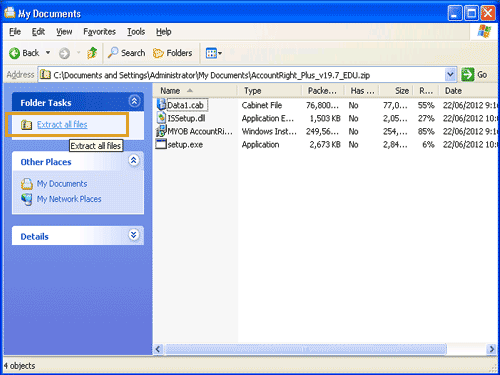Click the zip folder icon beside Extract all files
This screenshot has height=375, width=500.
(26, 125)
